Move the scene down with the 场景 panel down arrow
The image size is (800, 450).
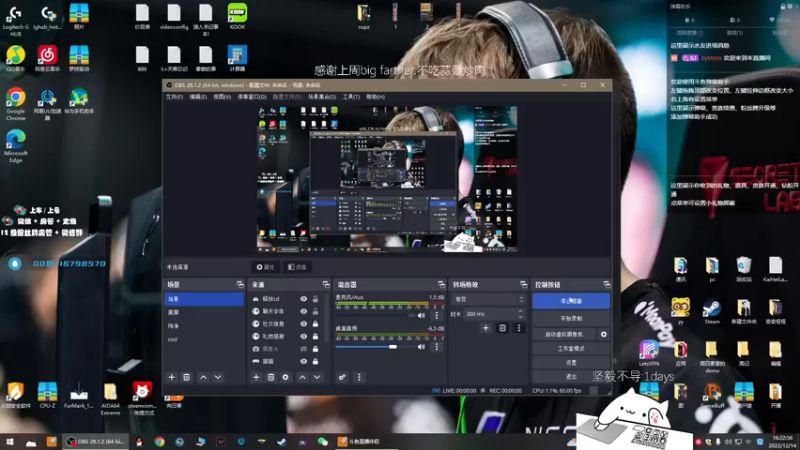218,377
